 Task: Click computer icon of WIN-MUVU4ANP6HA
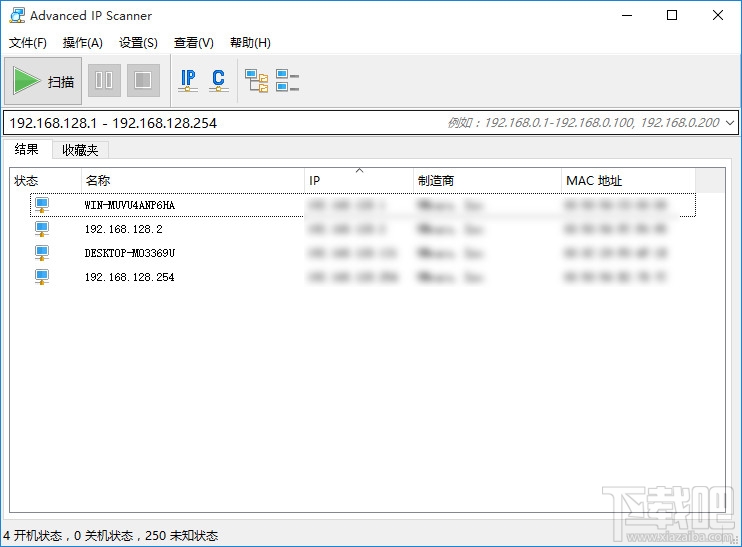click(x=42, y=205)
